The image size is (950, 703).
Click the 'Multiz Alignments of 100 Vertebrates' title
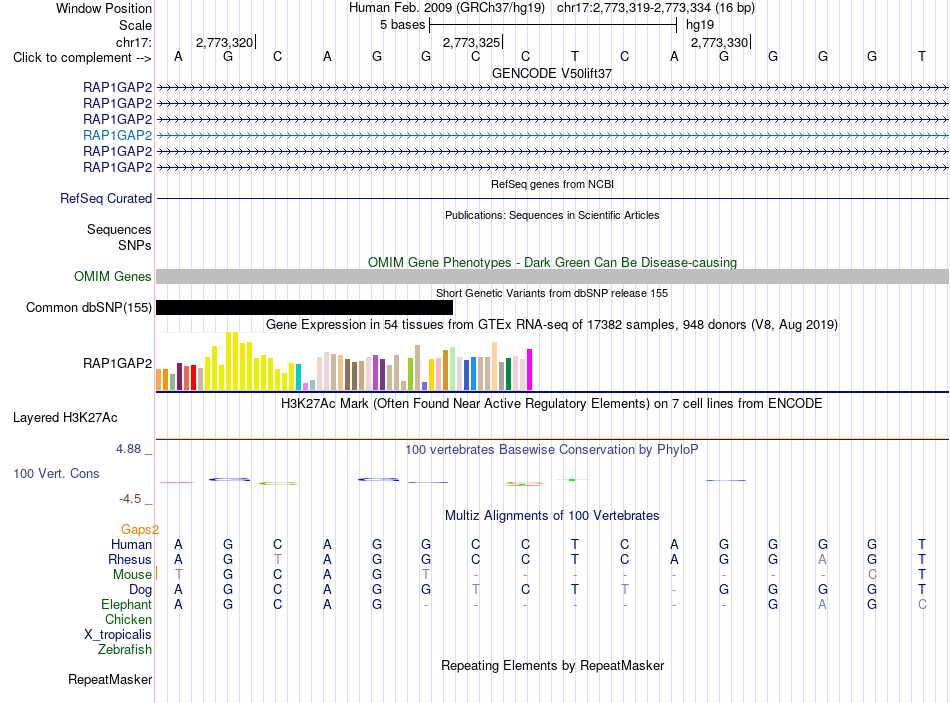552,516
